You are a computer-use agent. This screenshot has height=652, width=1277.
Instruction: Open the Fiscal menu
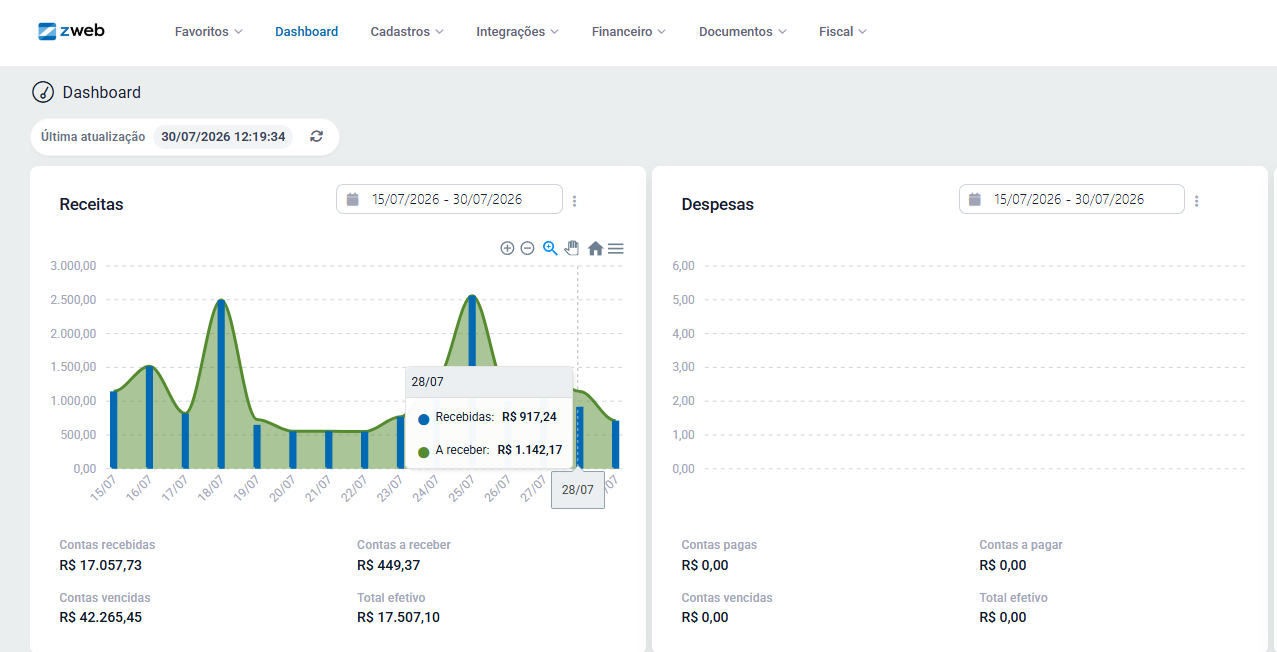(843, 32)
